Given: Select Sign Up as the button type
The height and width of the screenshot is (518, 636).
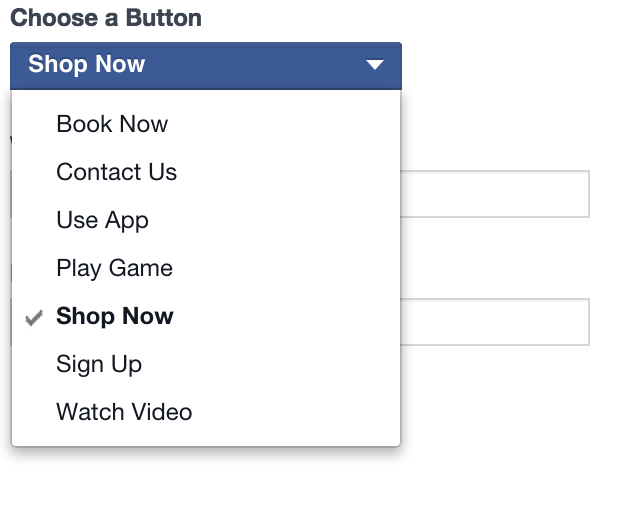Looking at the screenshot, I should (x=206, y=364).
